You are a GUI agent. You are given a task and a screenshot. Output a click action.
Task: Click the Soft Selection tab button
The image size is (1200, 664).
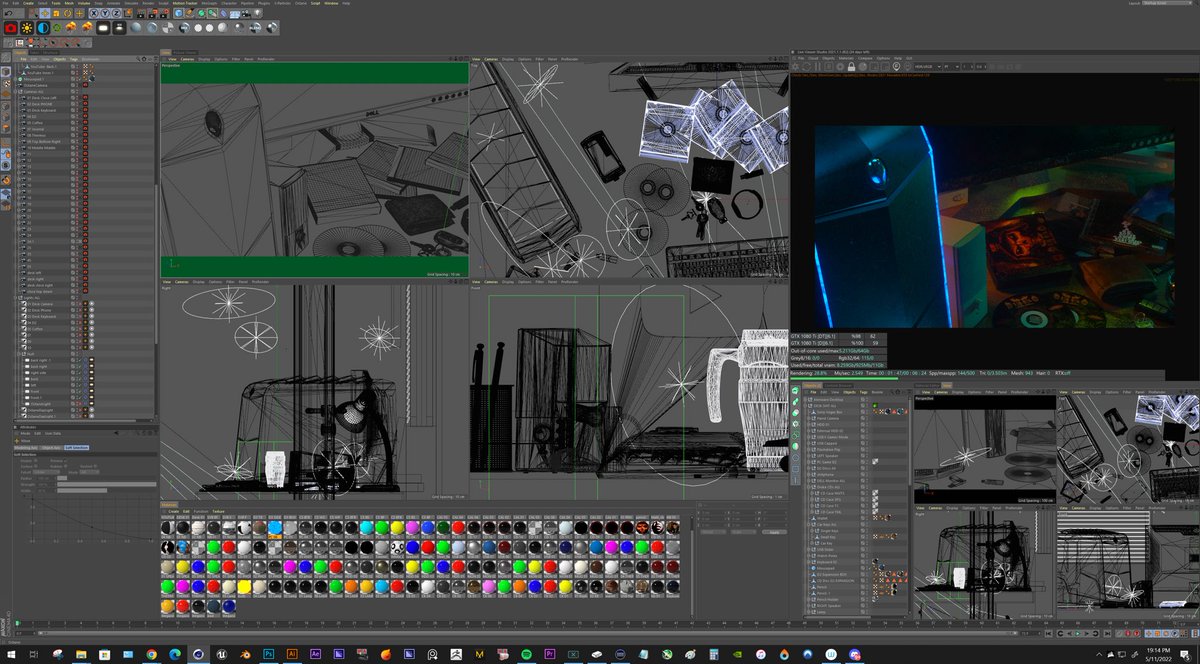[x=76, y=447]
